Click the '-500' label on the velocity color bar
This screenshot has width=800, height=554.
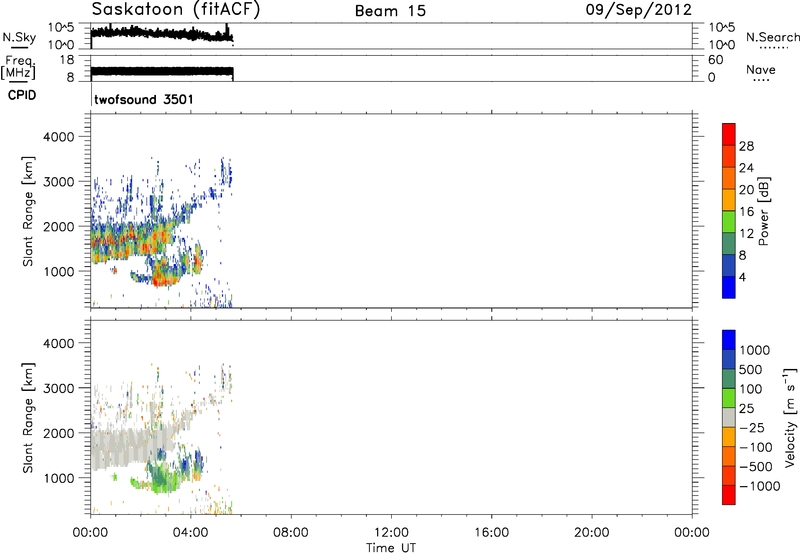coord(756,466)
